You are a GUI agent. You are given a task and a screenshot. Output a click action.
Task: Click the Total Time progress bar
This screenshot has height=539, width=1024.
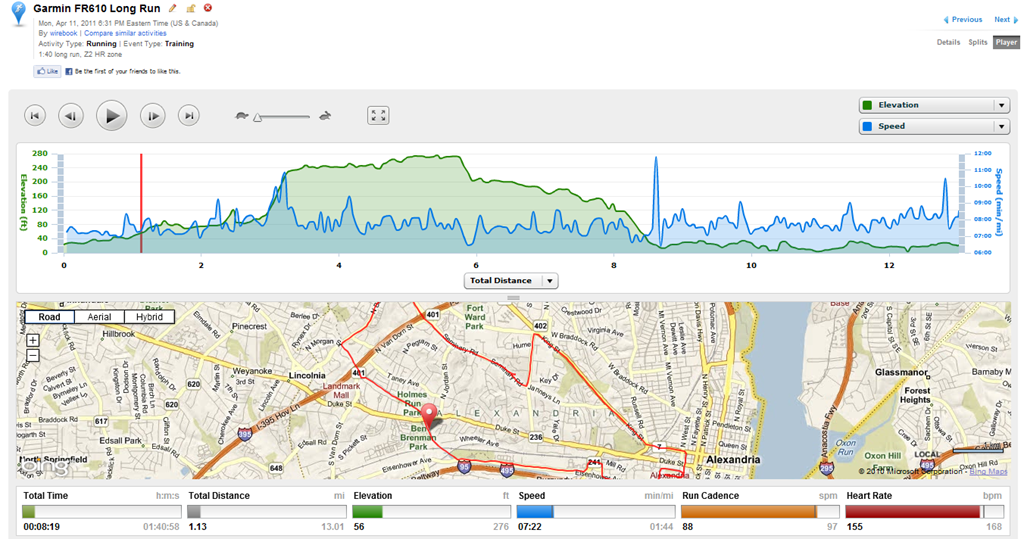point(101,512)
